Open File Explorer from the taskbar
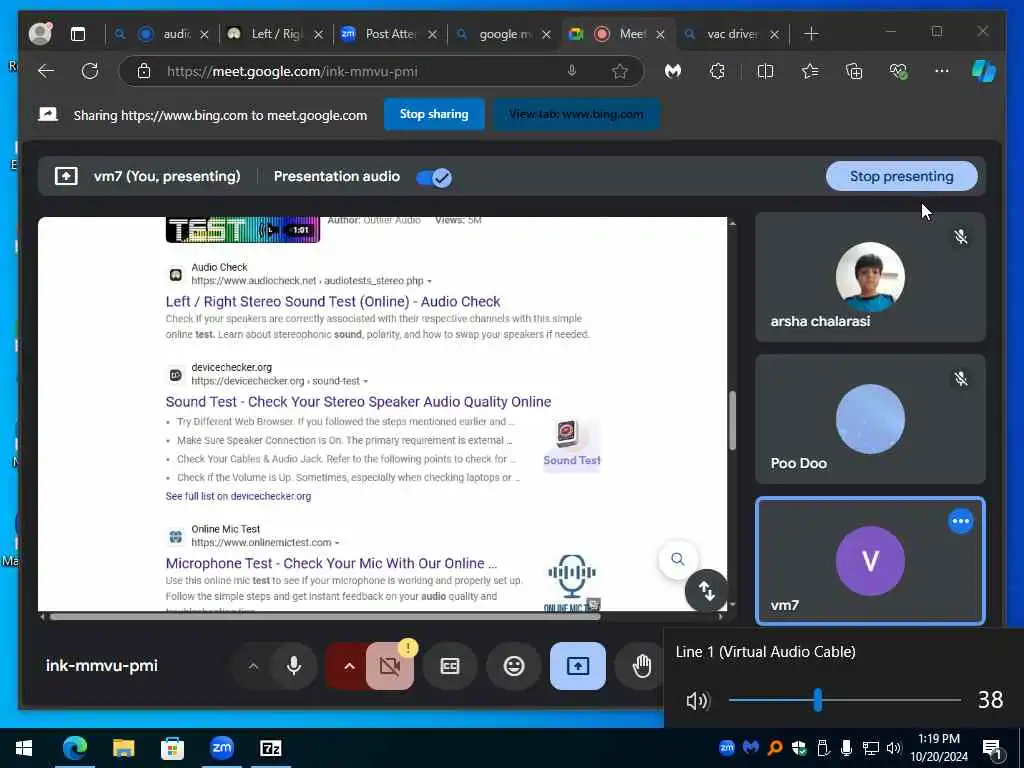The height and width of the screenshot is (768, 1024). 123,748
